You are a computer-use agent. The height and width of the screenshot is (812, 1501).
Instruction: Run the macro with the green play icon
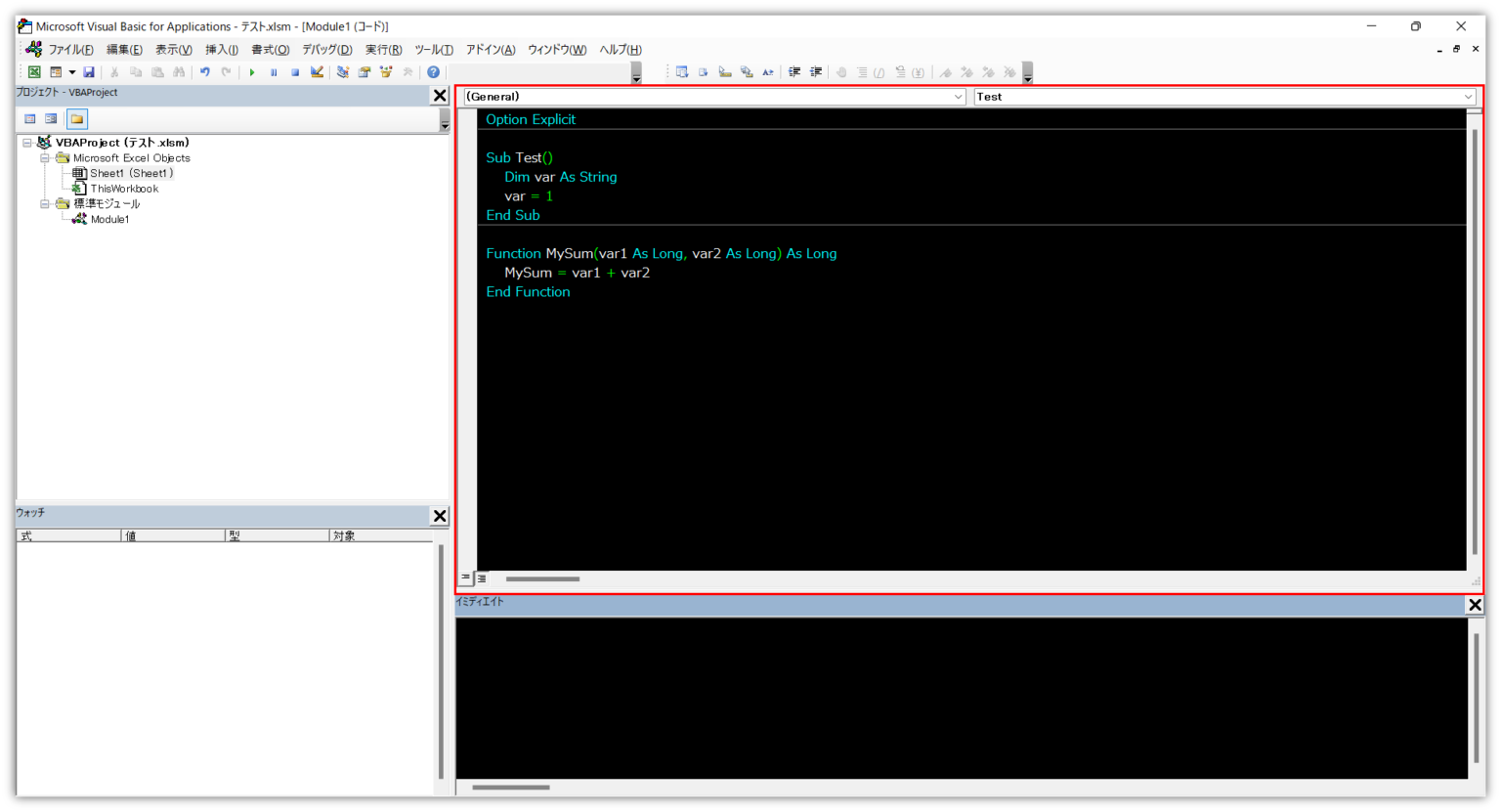[252, 72]
